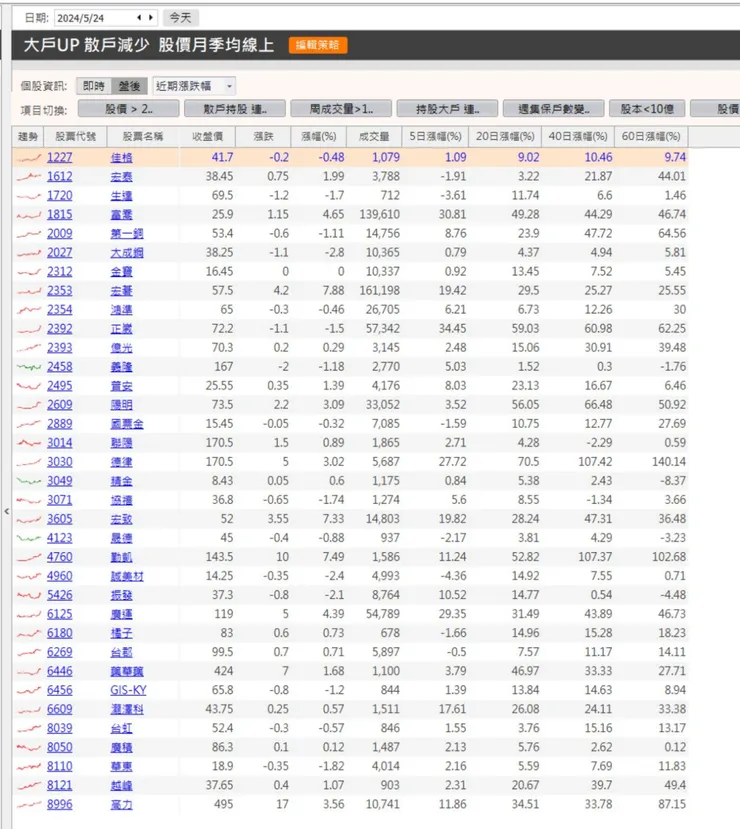This screenshot has width=740, height=829.
Task: Open stock code 6446 link
Action: coord(60,671)
